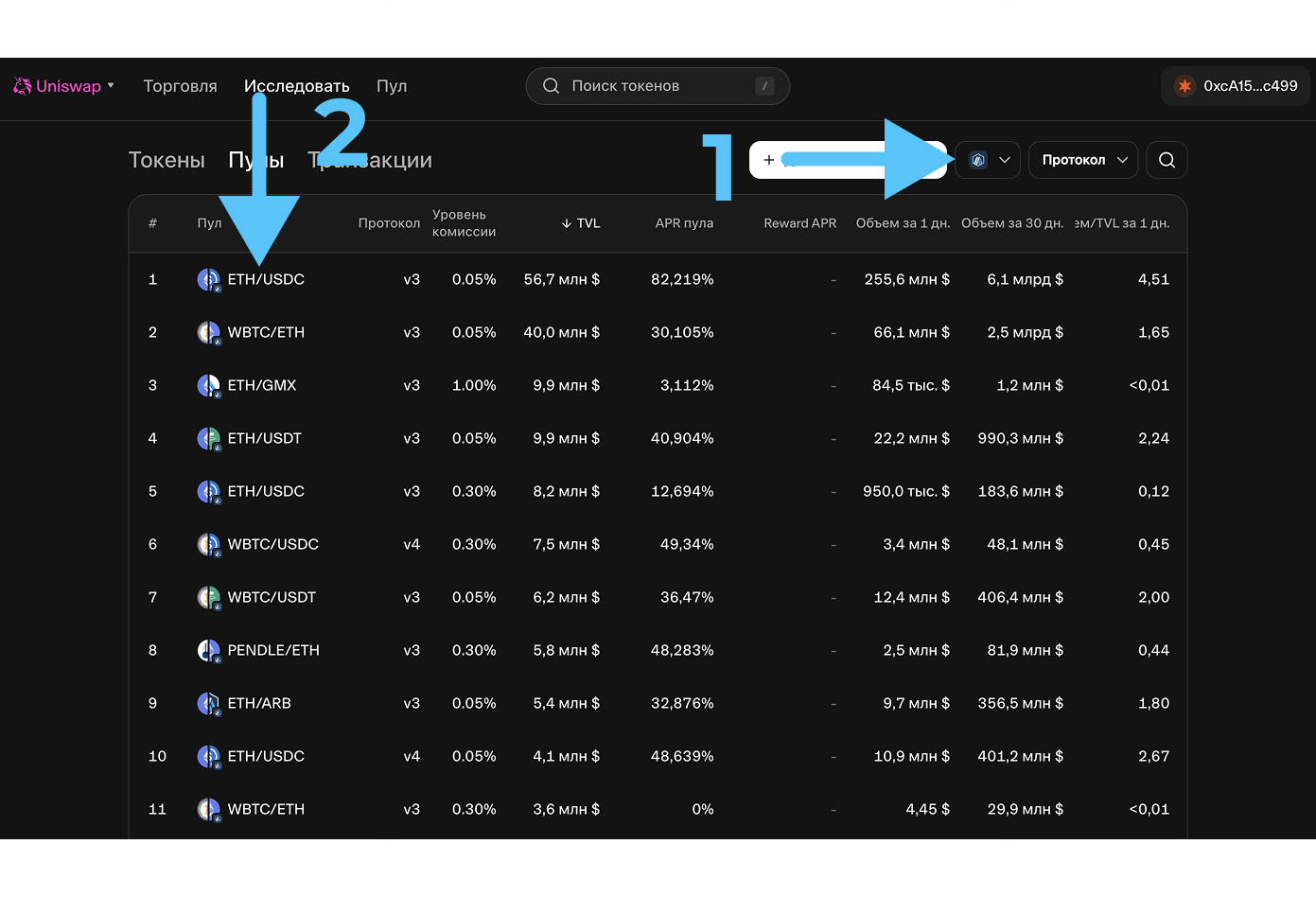1316x897 pixels.
Task: Click the Uniswap unicorn logo
Action: (23, 86)
